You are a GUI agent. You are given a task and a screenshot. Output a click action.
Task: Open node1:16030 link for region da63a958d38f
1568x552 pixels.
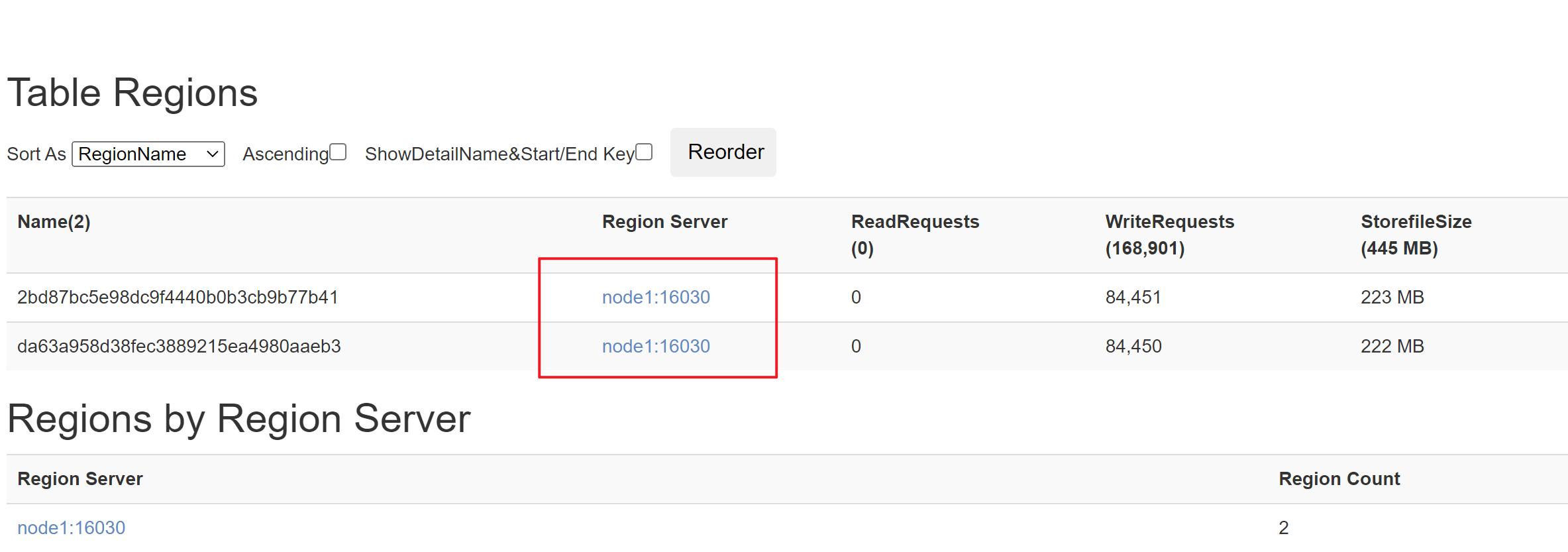(656, 346)
